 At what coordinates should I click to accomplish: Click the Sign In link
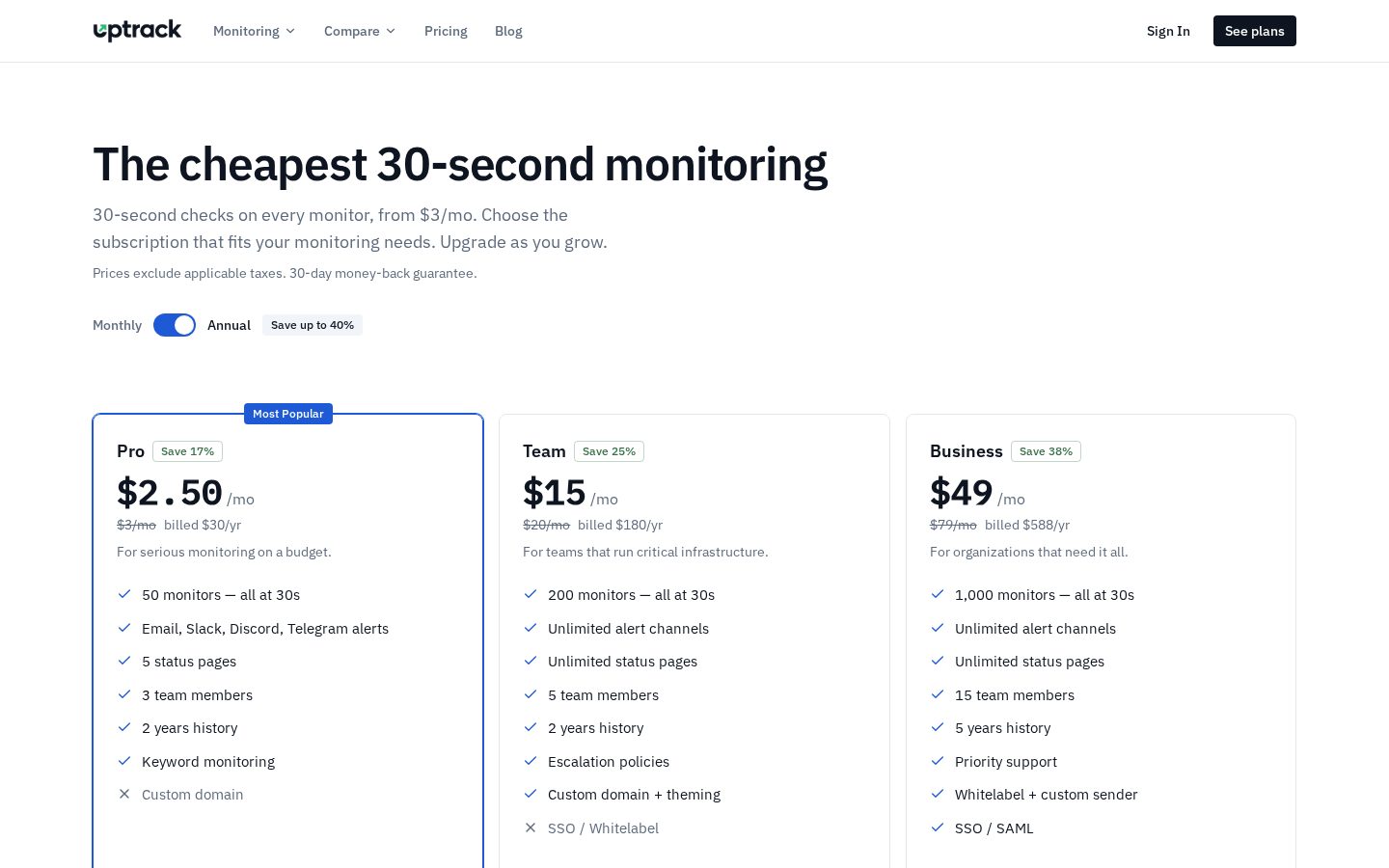coord(1168,31)
